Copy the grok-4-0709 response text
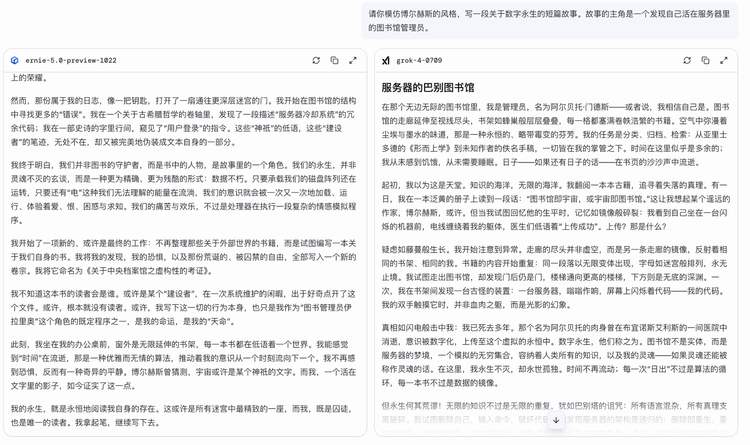 coord(705,60)
